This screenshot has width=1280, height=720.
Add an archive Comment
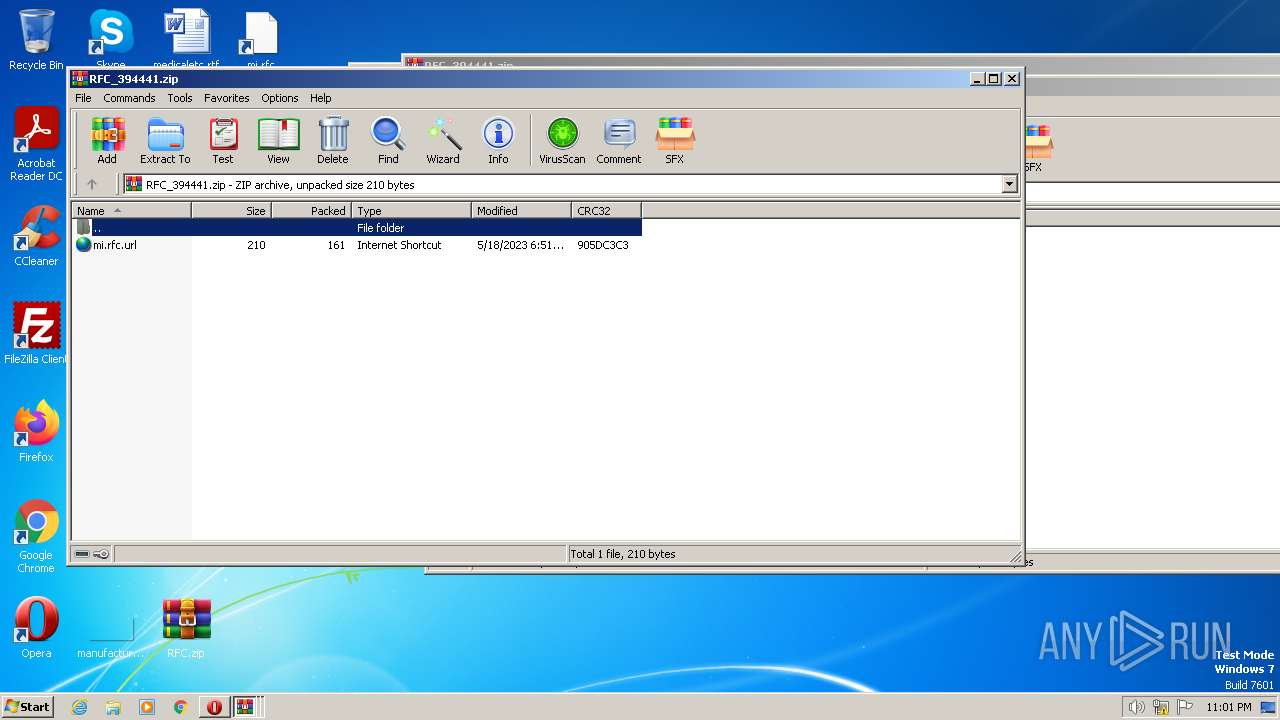619,140
